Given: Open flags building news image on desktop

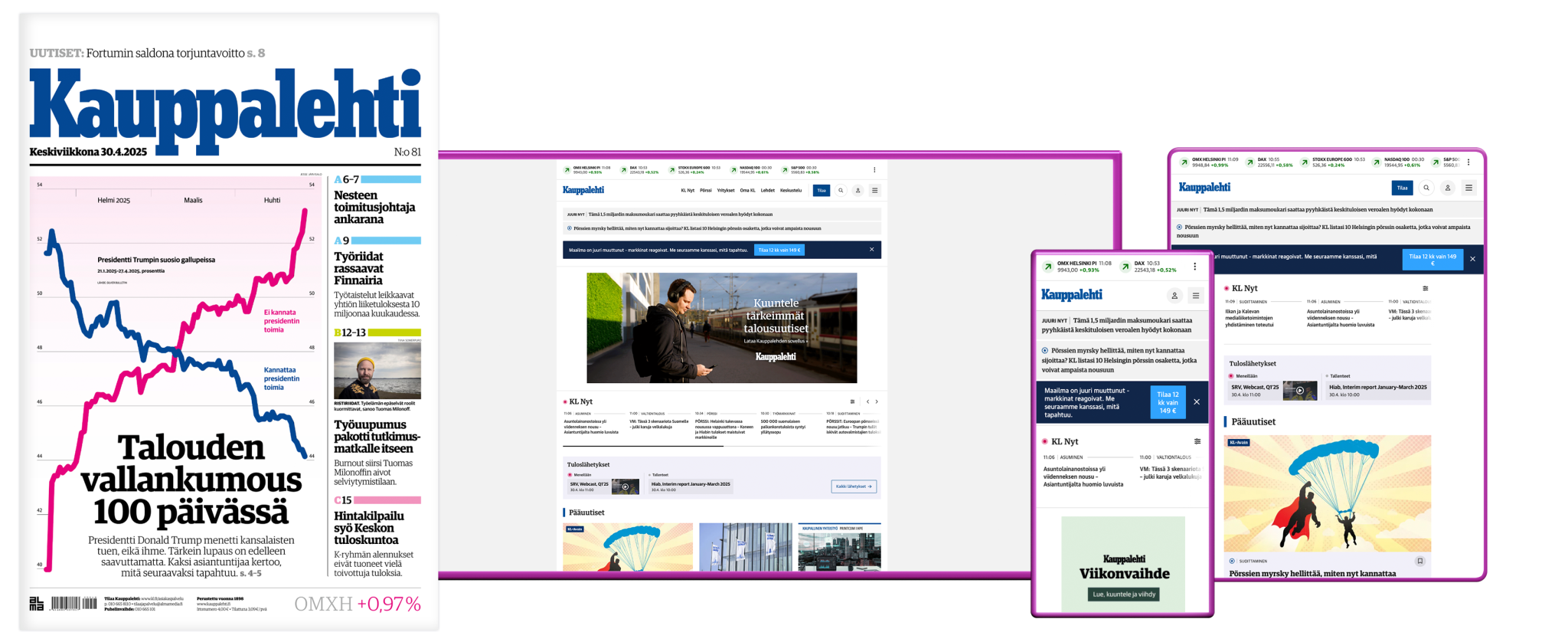Looking at the screenshot, I should (x=746, y=547).
